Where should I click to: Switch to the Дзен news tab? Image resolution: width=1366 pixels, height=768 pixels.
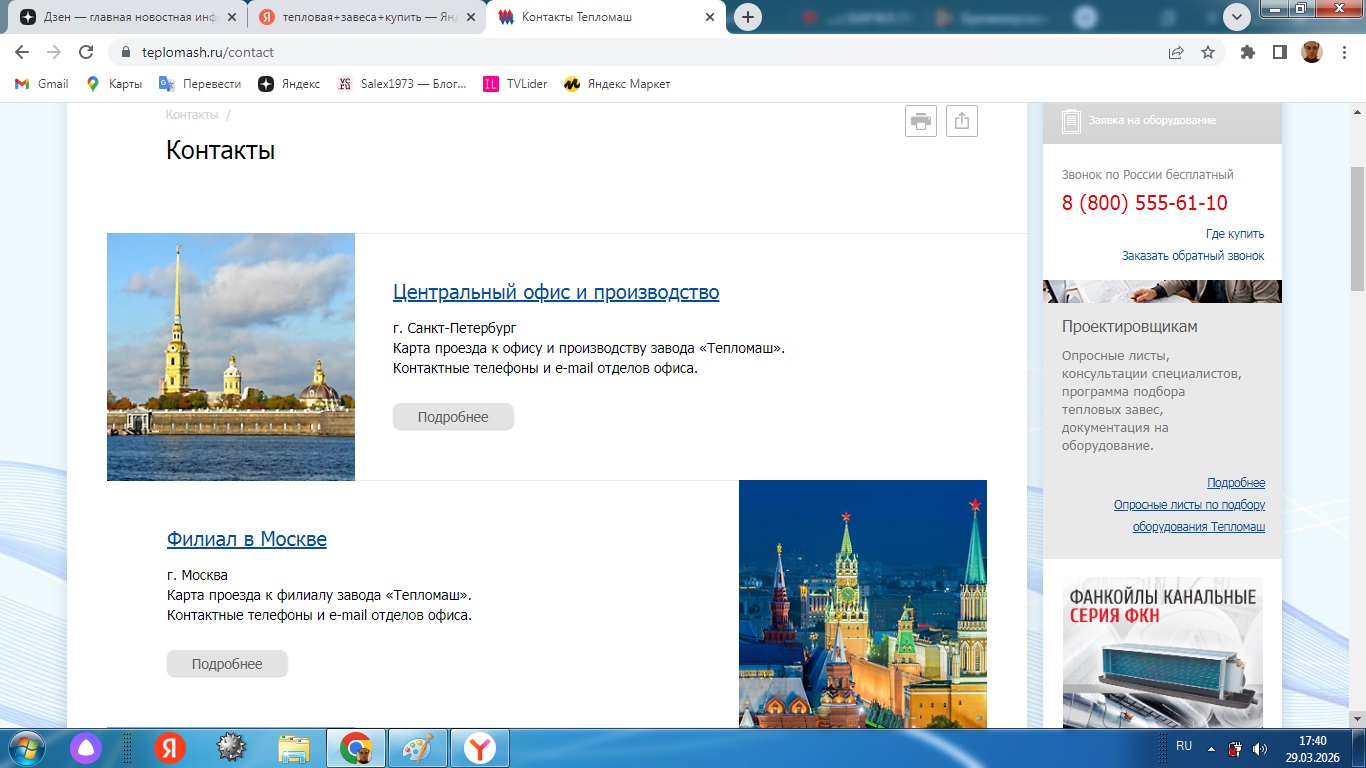125,17
